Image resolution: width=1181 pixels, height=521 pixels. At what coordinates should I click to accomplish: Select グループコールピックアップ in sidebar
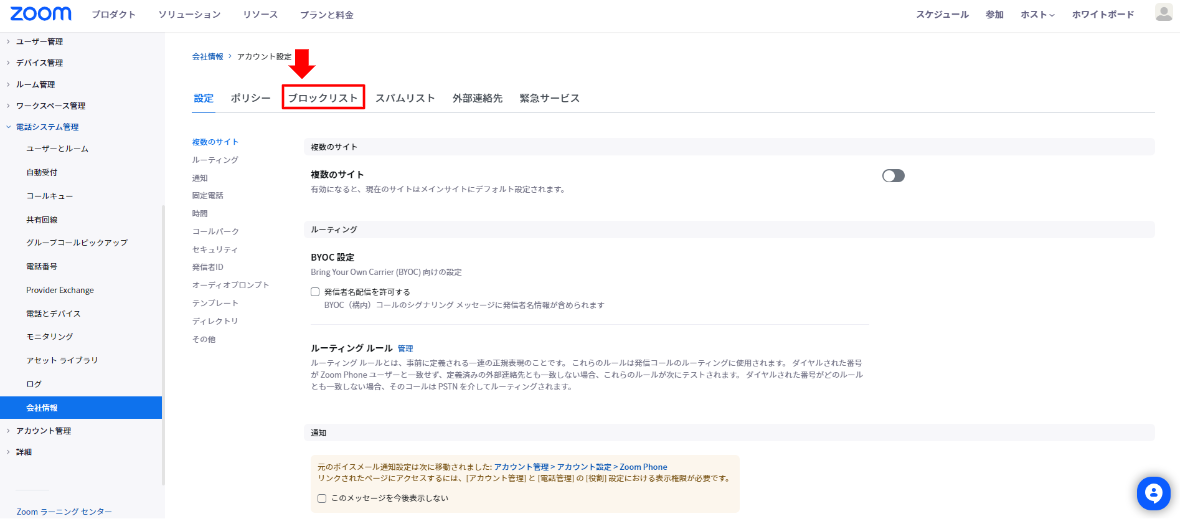pyautogui.click(x=77, y=242)
